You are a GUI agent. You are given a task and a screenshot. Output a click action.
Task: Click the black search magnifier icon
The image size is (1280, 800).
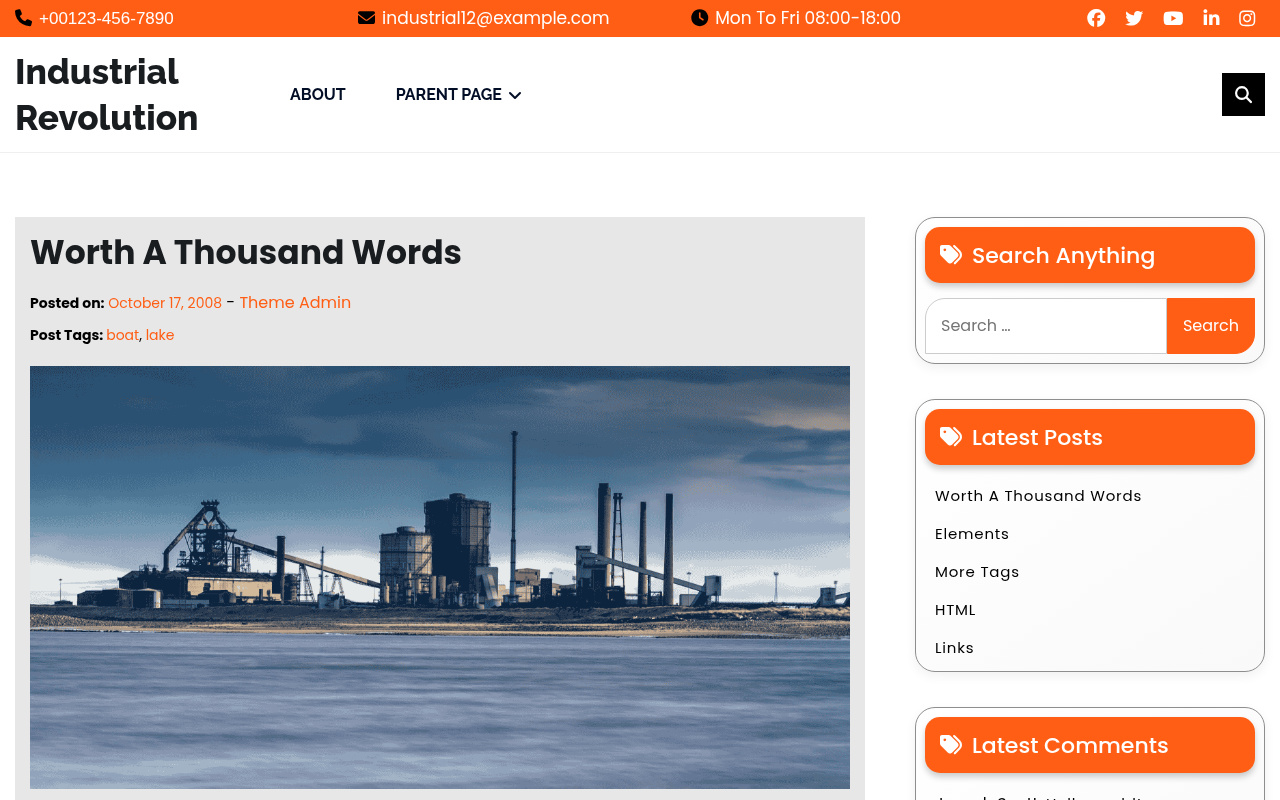[x=1243, y=94]
